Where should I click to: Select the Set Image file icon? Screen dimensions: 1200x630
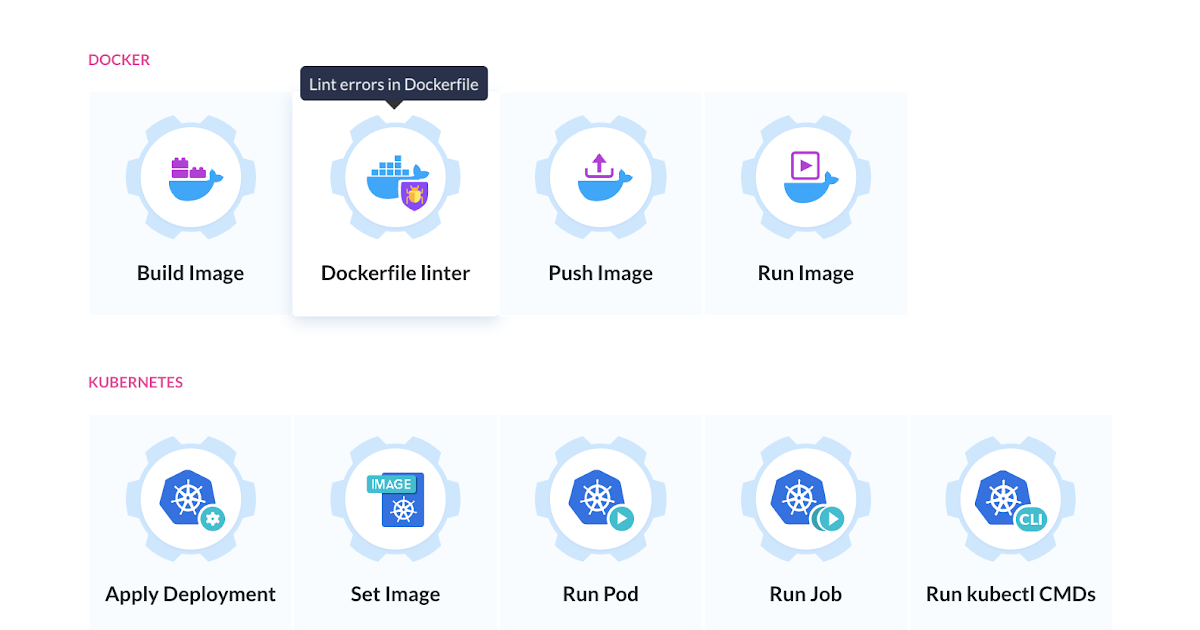tap(396, 499)
